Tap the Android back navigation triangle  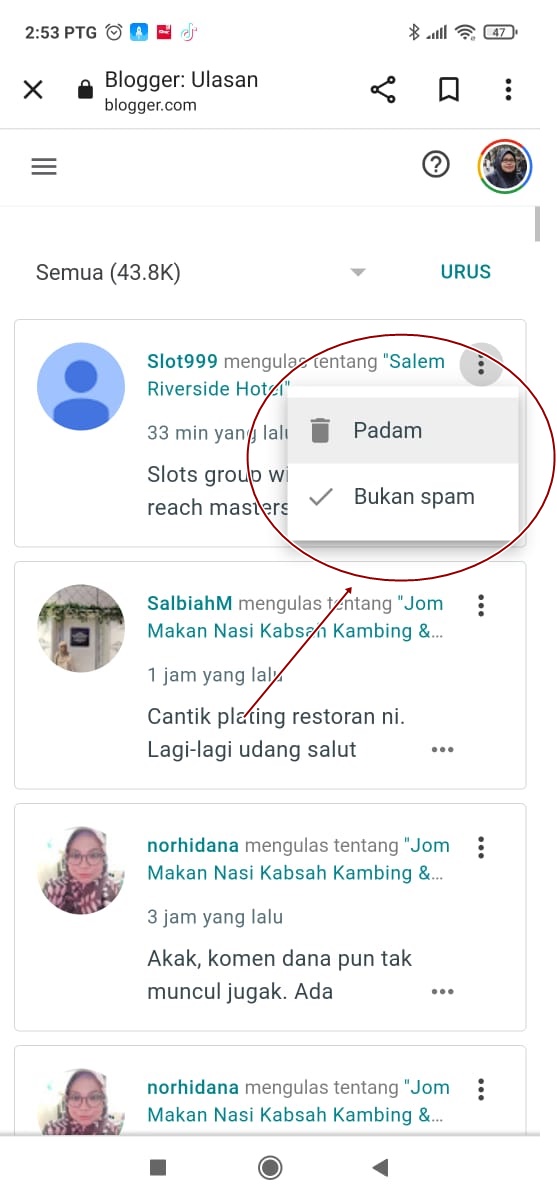(380, 1167)
